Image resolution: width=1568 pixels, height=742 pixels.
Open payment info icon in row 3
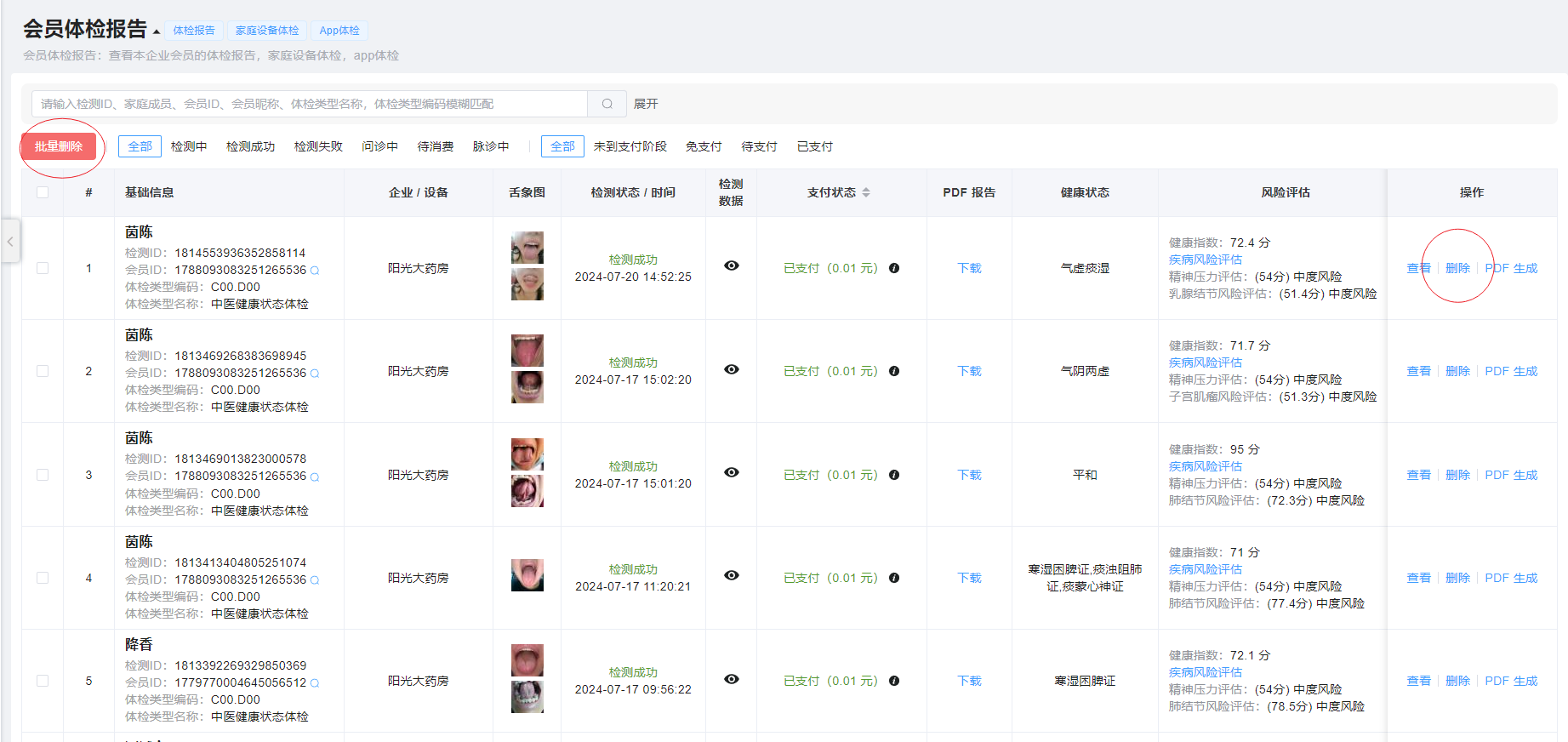[x=894, y=475]
